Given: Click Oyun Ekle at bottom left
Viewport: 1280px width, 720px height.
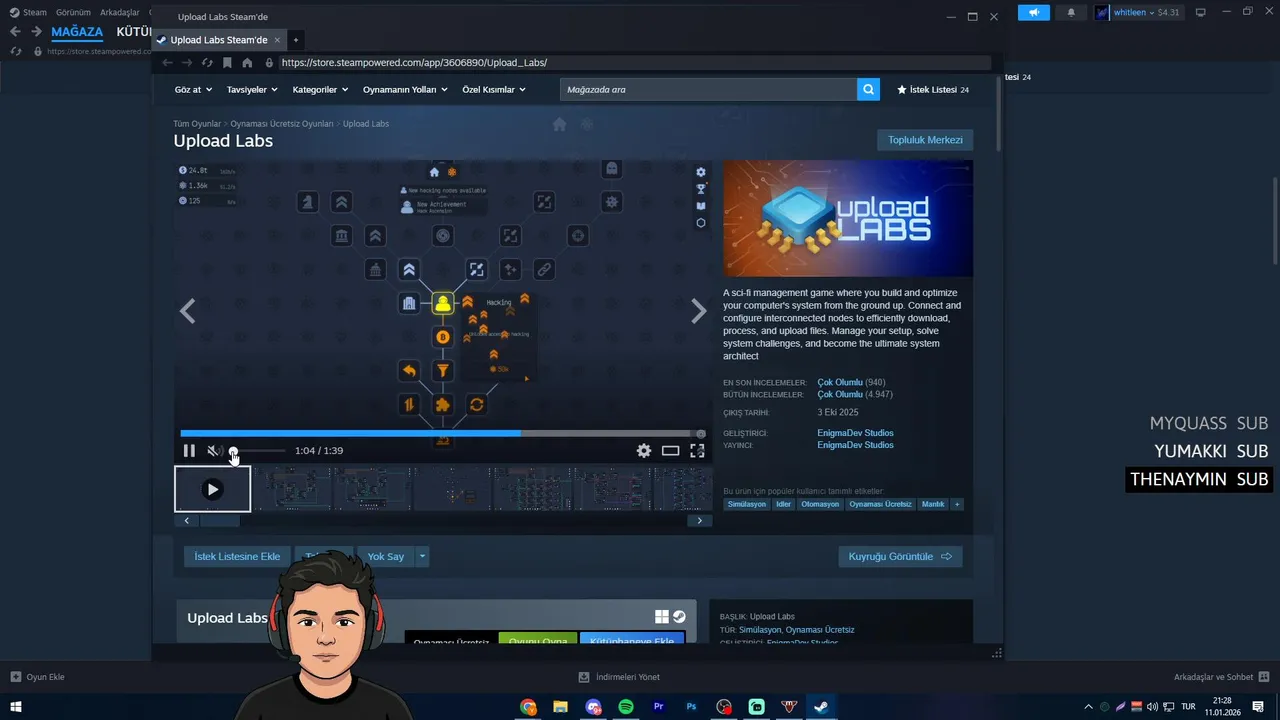Looking at the screenshot, I should (38, 677).
